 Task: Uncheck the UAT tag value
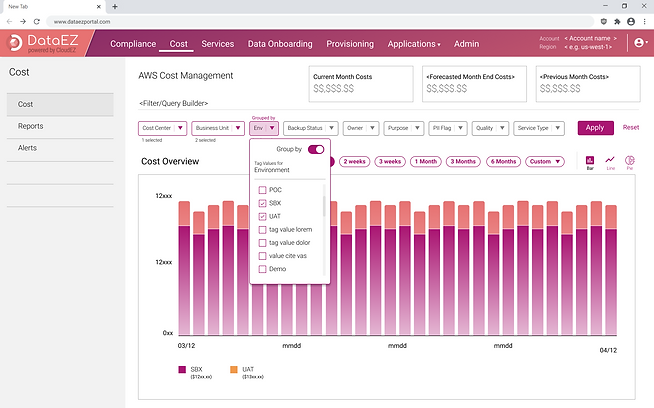[x=262, y=217]
